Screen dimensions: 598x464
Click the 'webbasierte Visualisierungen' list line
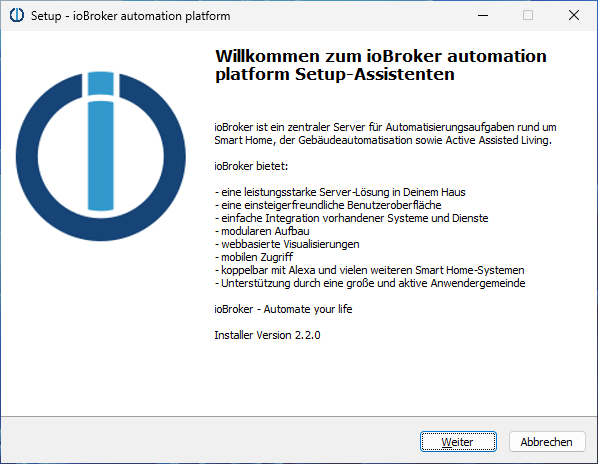click(287, 244)
